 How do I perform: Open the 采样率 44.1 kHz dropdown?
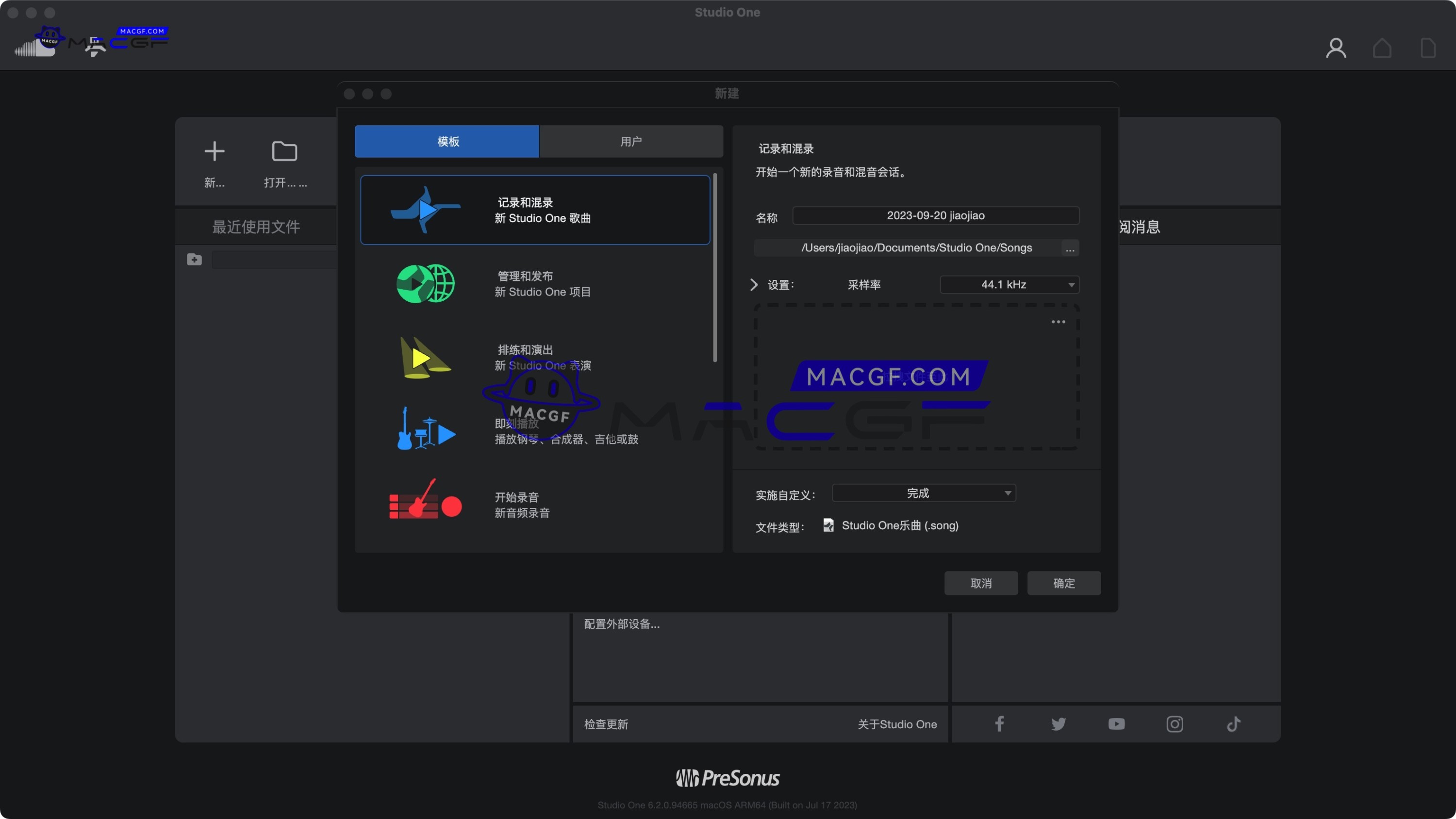click(x=1009, y=284)
